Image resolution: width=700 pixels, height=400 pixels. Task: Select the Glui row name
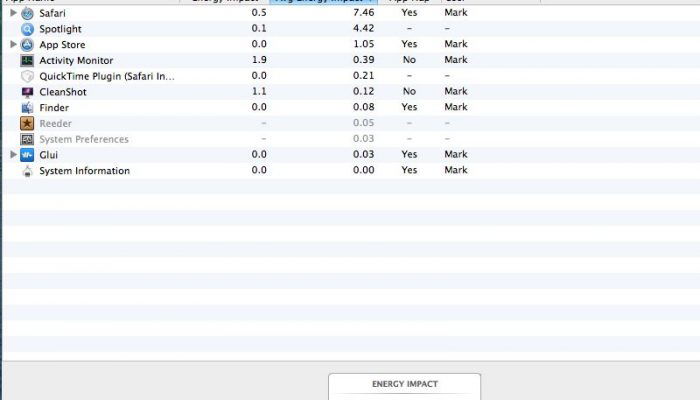pos(48,155)
